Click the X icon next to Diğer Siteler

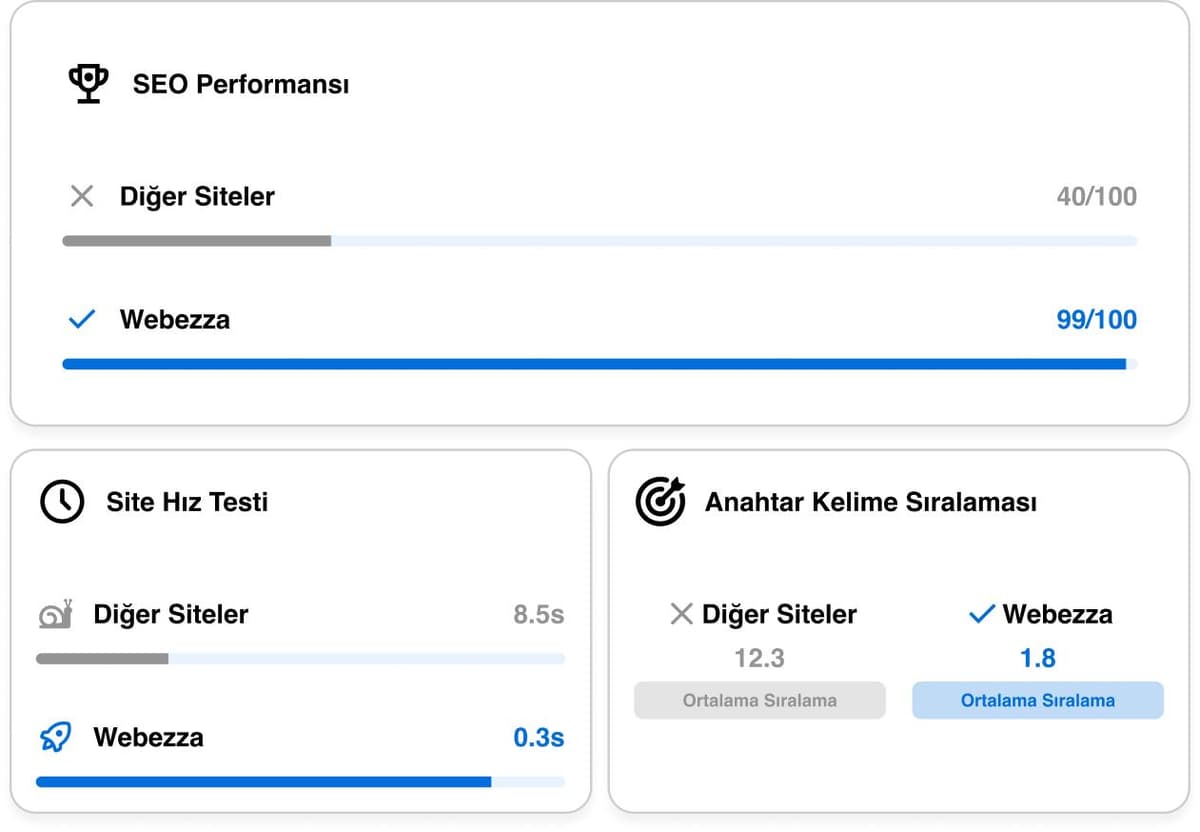(x=81, y=196)
